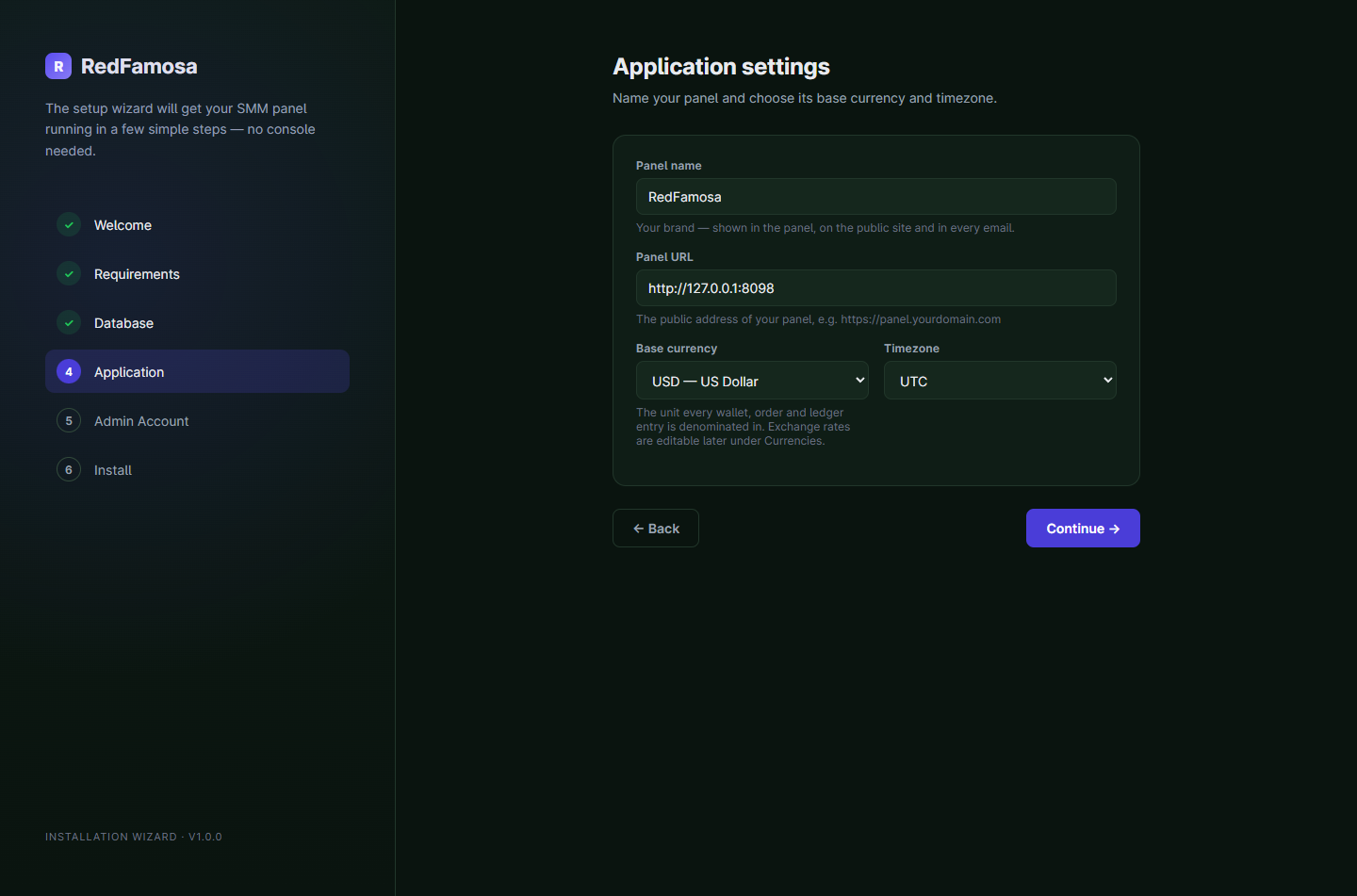1357x896 pixels.
Task: Click the Continue button
Action: coord(1083,529)
